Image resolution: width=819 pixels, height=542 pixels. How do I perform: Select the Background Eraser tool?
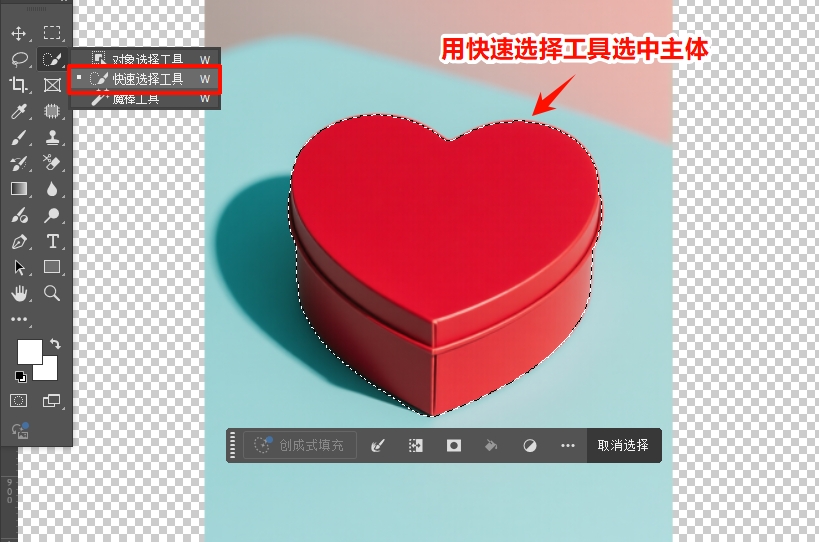(x=52, y=163)
